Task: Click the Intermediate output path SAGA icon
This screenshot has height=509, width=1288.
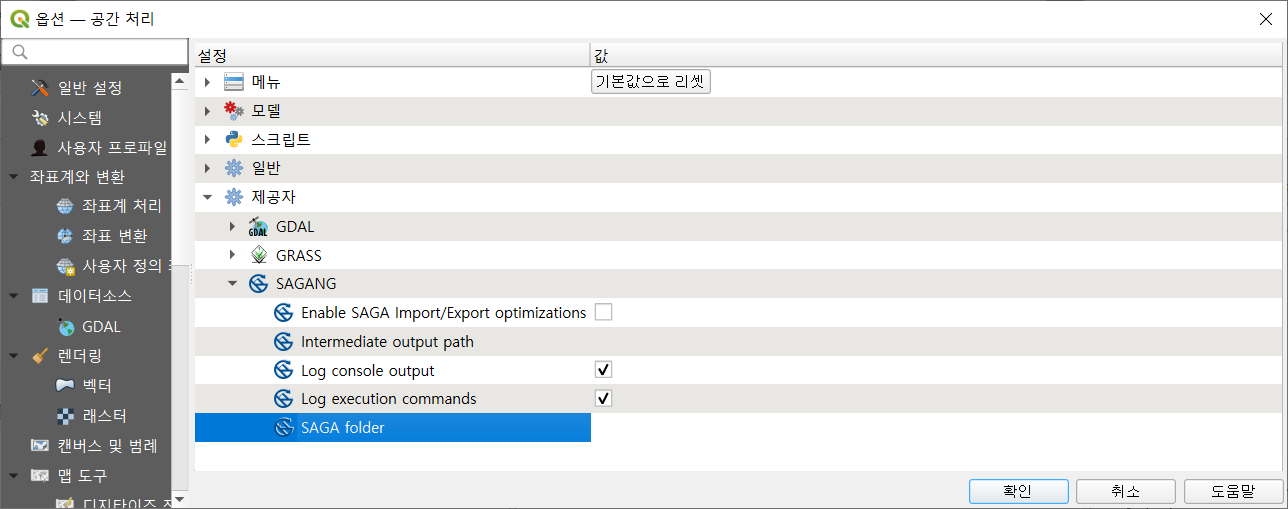Action: (x=283, y=342)
